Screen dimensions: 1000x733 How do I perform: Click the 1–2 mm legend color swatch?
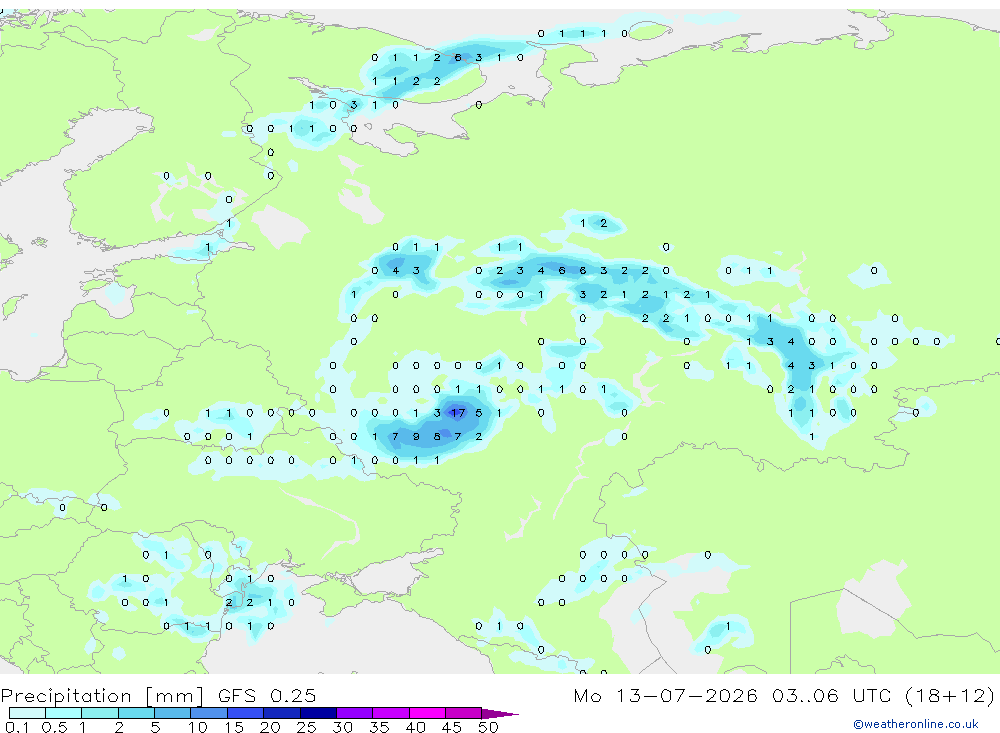point(100,713)
